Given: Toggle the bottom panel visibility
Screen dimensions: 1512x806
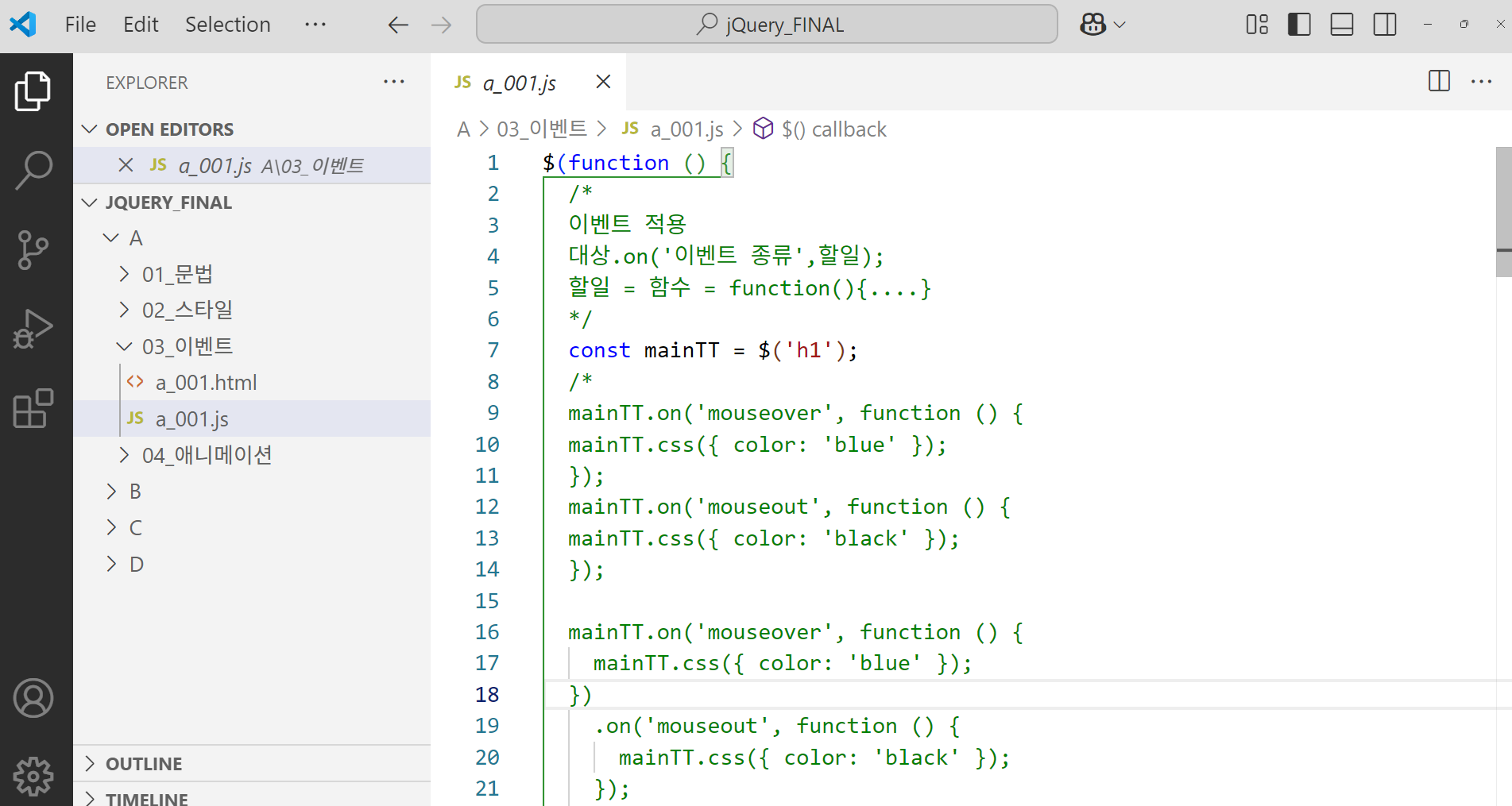Looking at the screenshot, I should [1342, 25].
